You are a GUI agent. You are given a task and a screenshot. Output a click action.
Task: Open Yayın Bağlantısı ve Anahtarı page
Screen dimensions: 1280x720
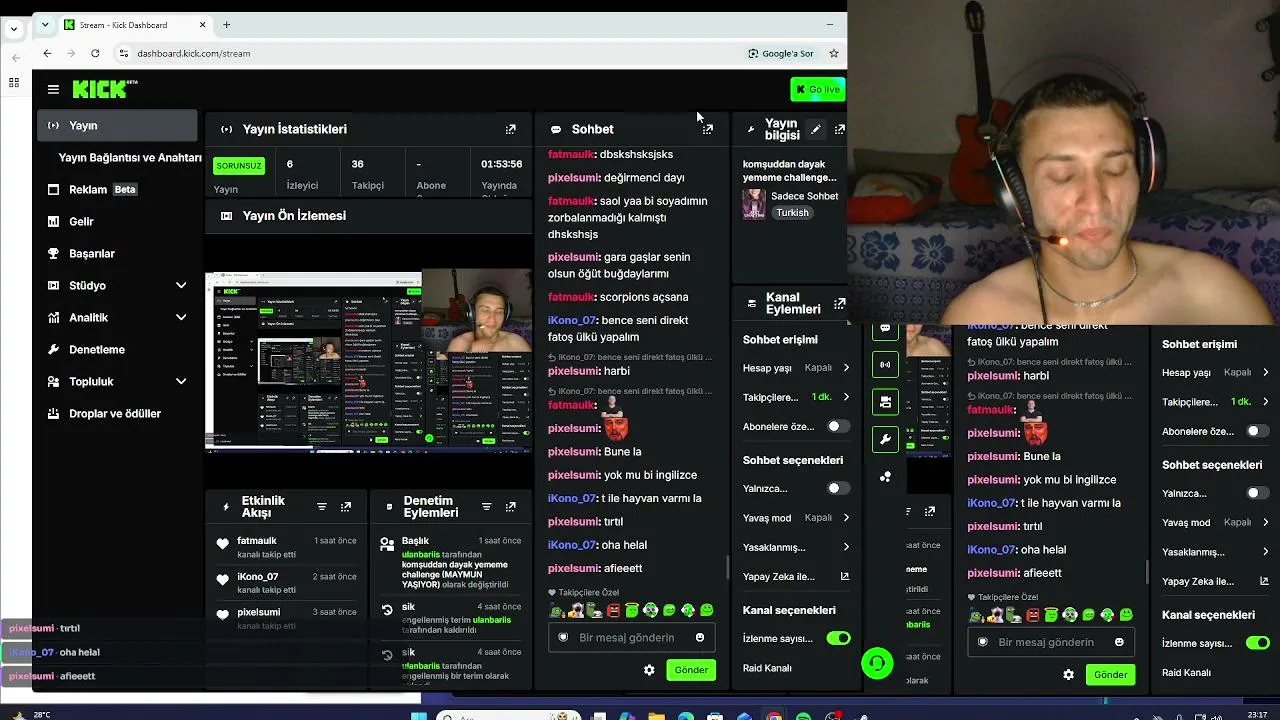(130, 158)
